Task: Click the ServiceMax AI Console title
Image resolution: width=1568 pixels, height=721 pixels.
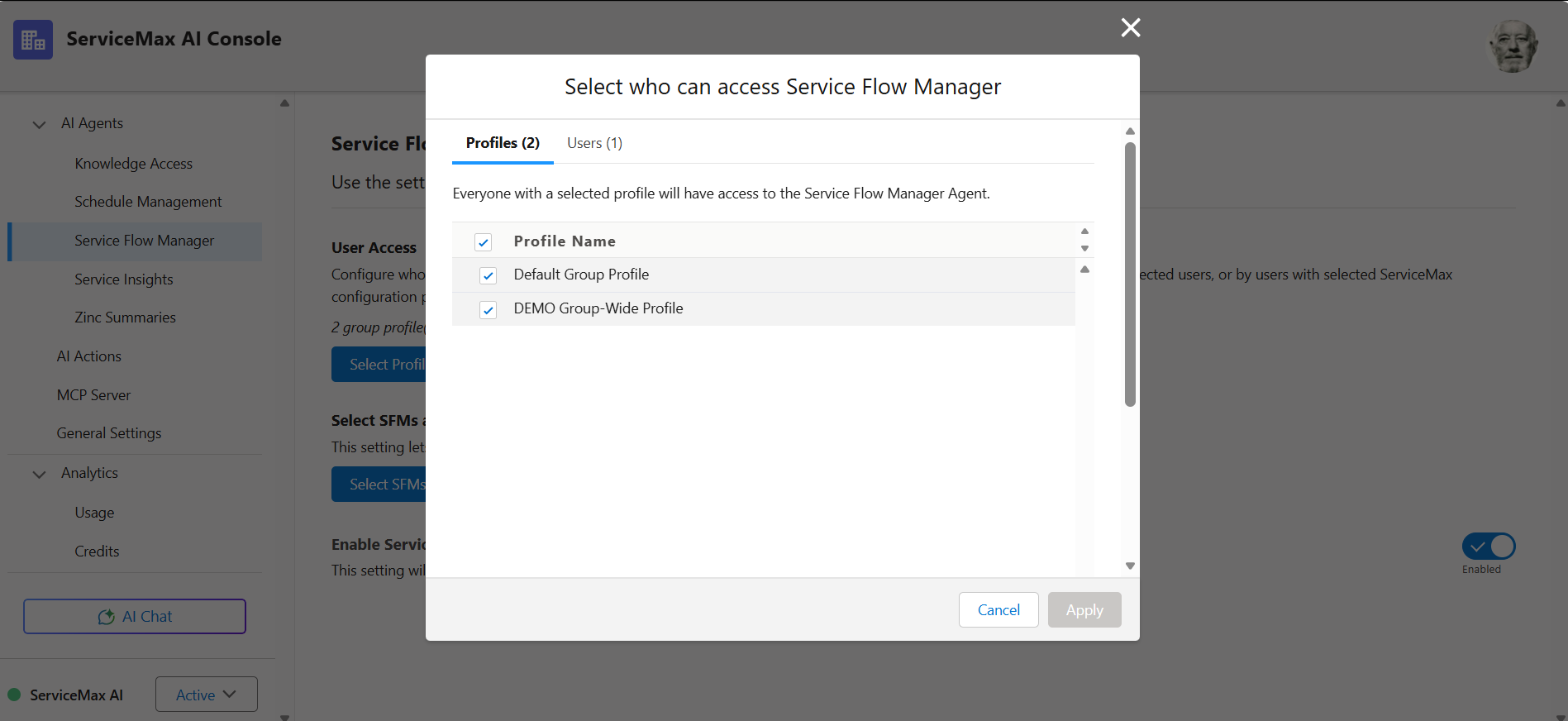Action: tap(174, 39)
